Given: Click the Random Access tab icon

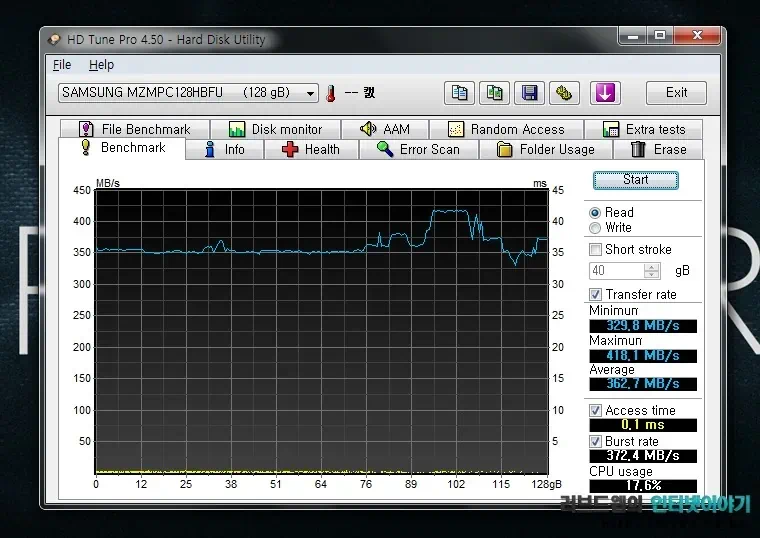Looking at the screenshot, I should pos(456,129).
